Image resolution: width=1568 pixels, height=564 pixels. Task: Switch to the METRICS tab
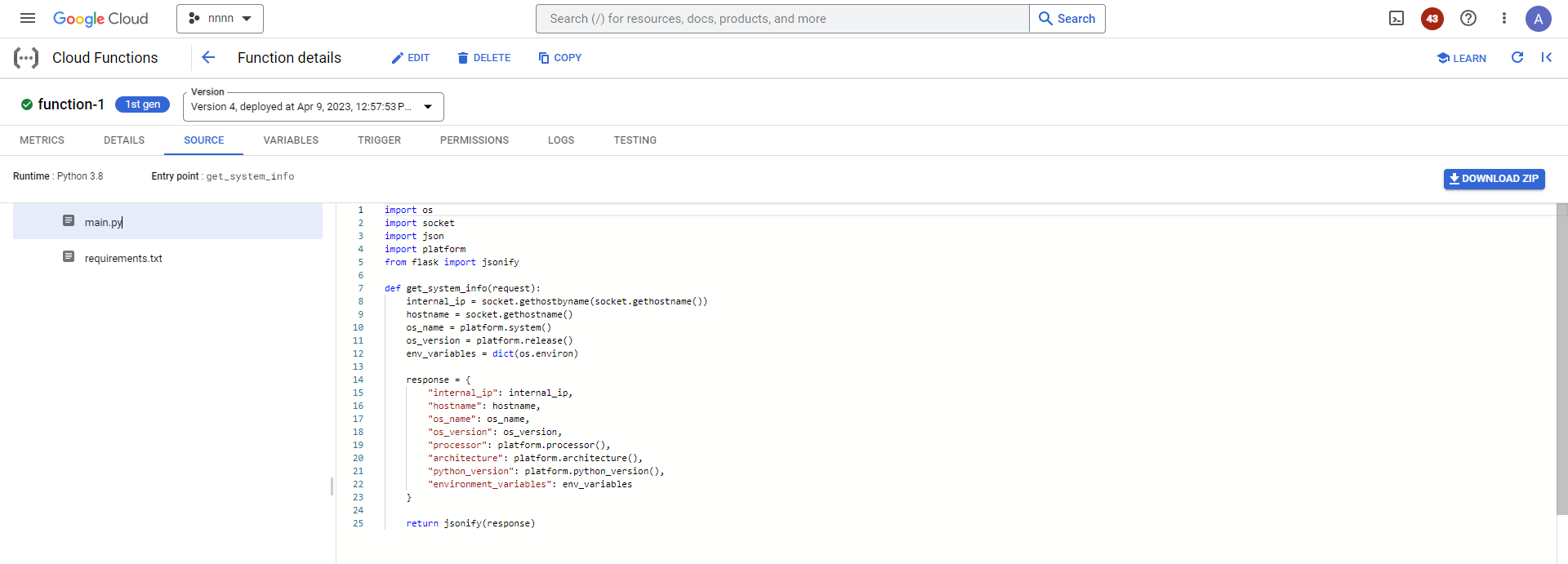(x=42, y=140)
